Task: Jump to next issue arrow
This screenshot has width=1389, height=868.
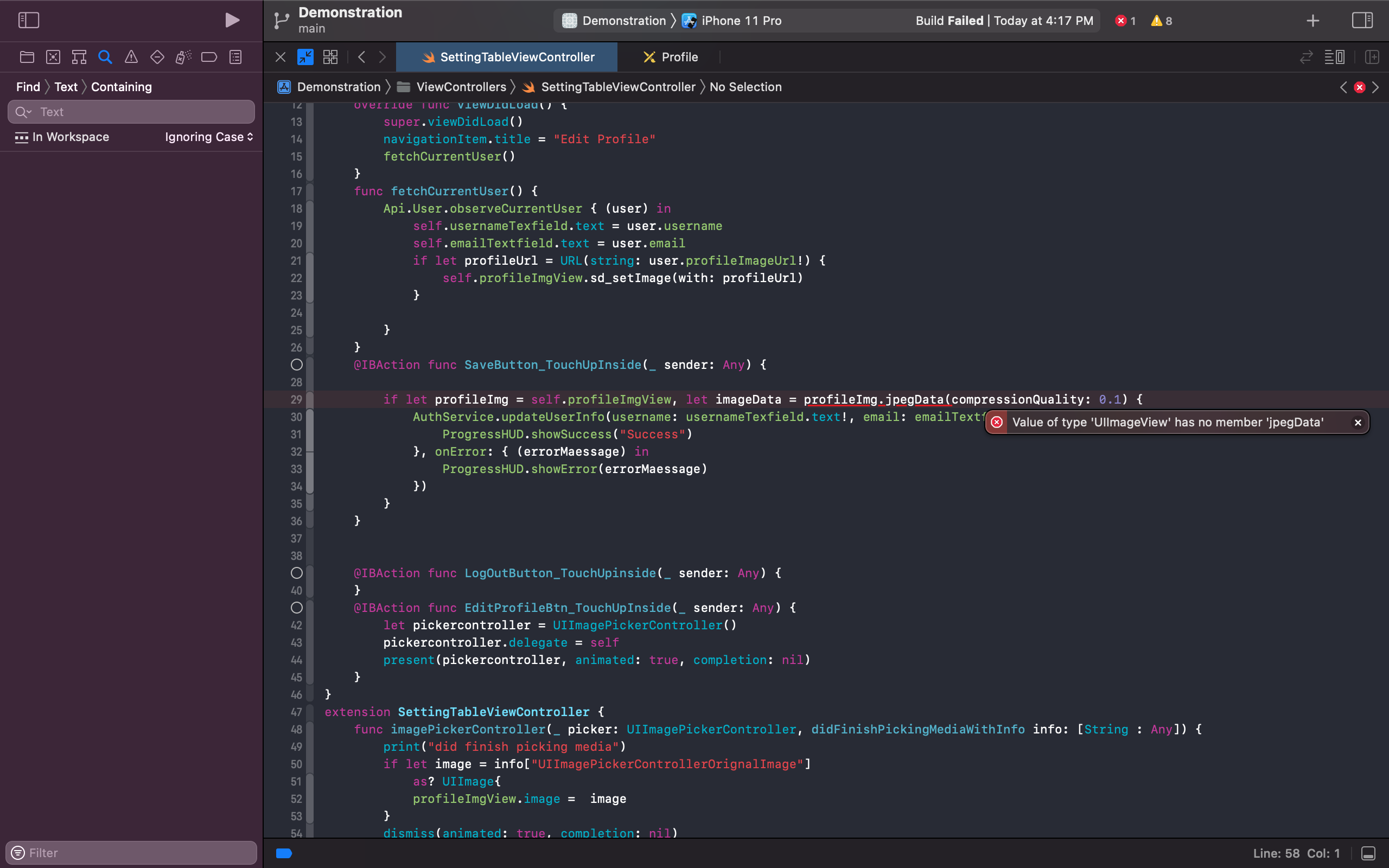Action: pos(1375,87)
